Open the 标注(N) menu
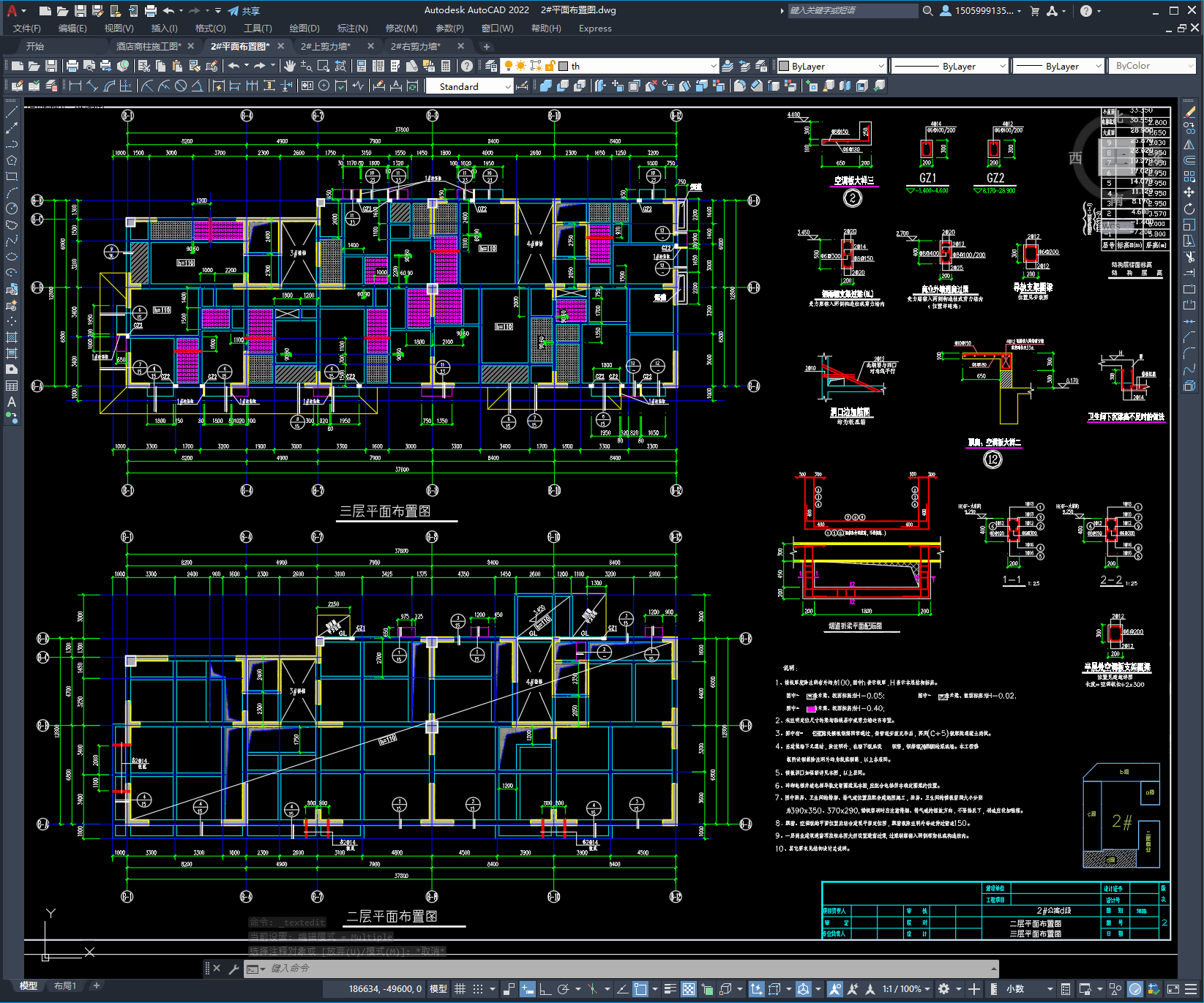 pos(352,29)
